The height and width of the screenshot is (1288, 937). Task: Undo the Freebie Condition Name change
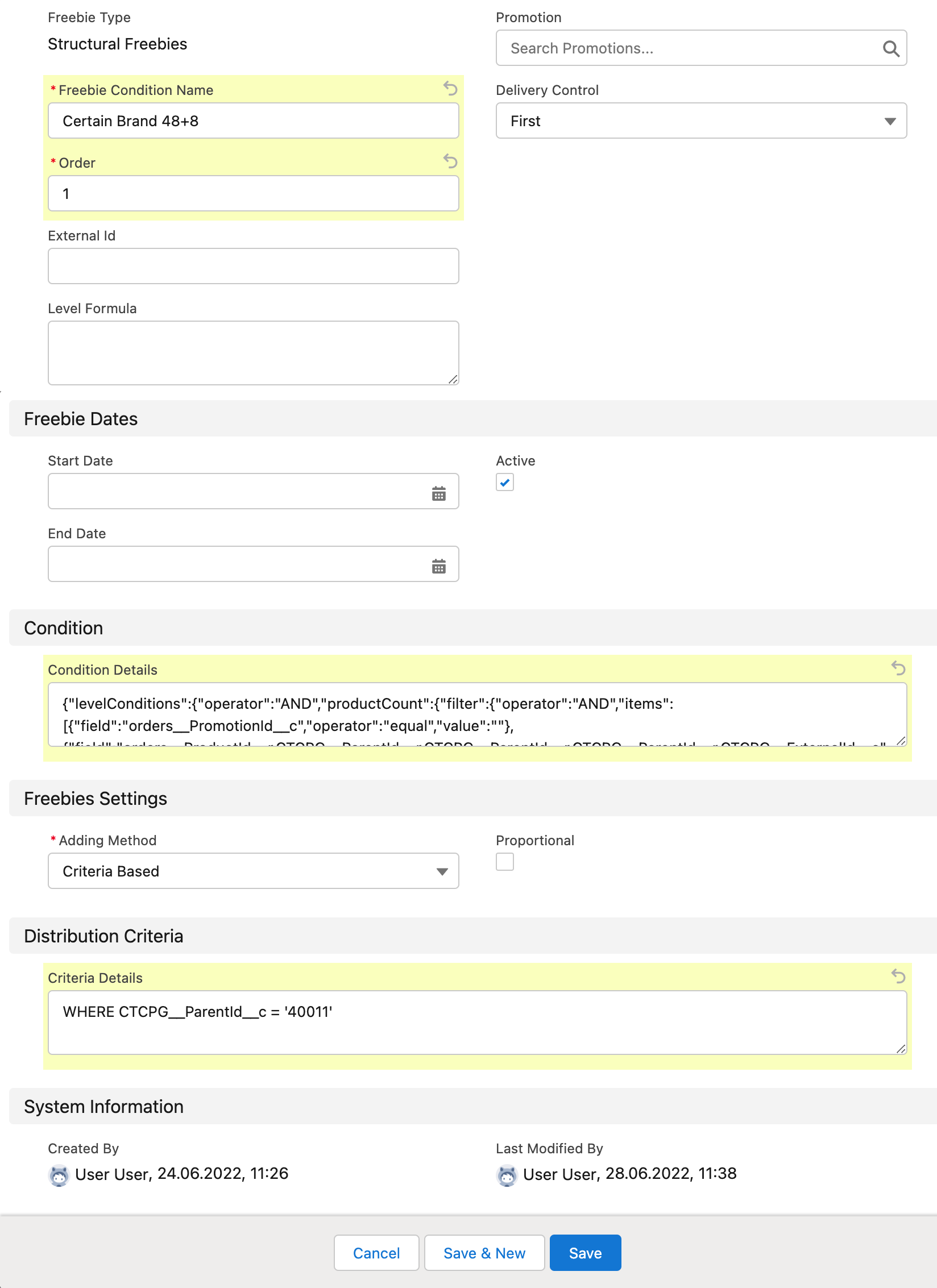coord(450,89)
